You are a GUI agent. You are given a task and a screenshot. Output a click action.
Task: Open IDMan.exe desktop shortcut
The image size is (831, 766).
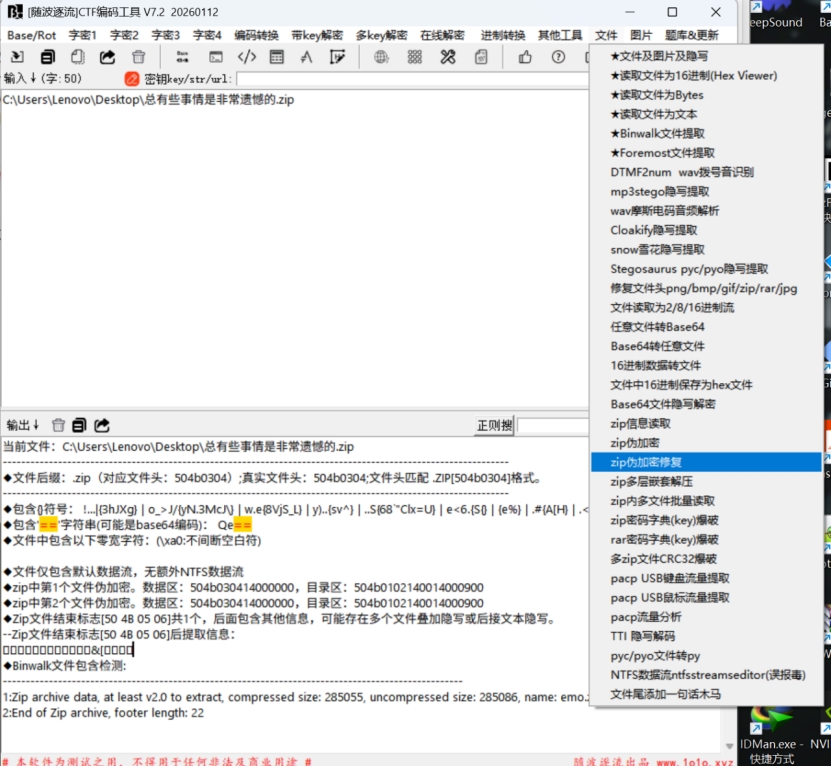[x=771, y=737]
